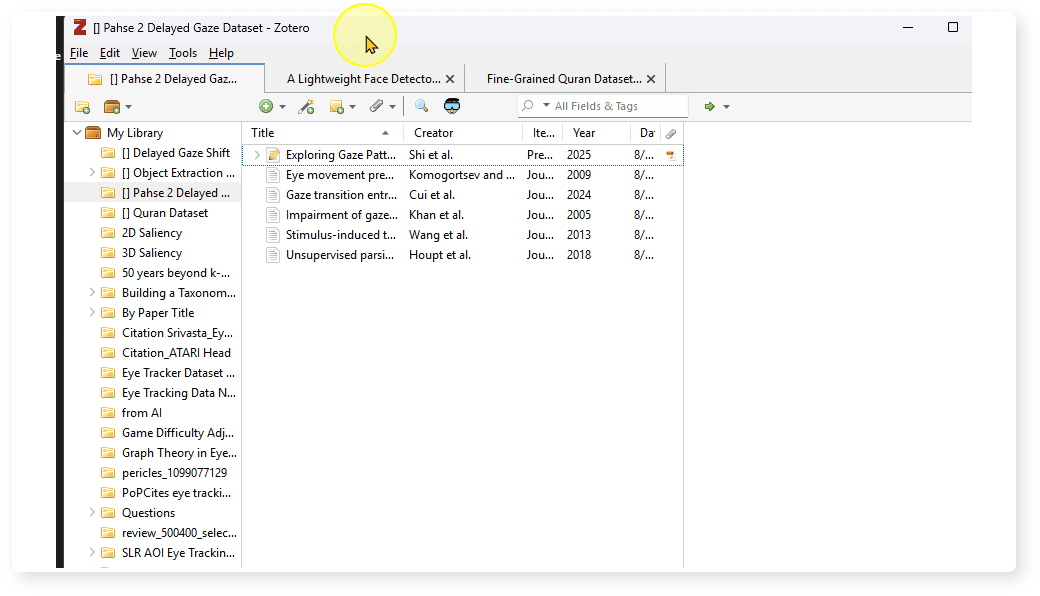Screen dimensions: 1040x596
Task: Expand the Building a Taxonom... collection
Action: [x=92, y=292]
